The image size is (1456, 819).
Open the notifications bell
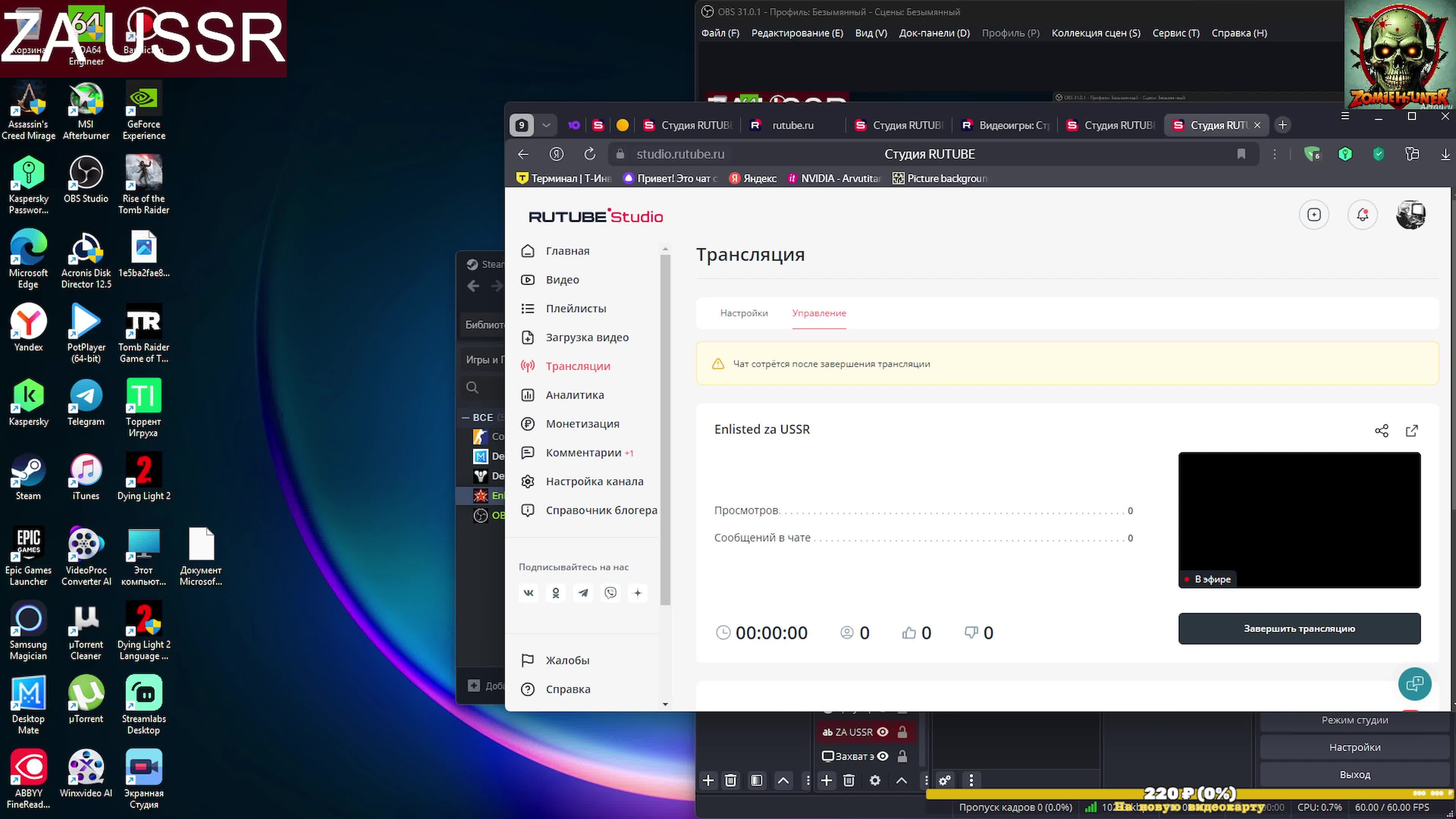(1363, 215)
